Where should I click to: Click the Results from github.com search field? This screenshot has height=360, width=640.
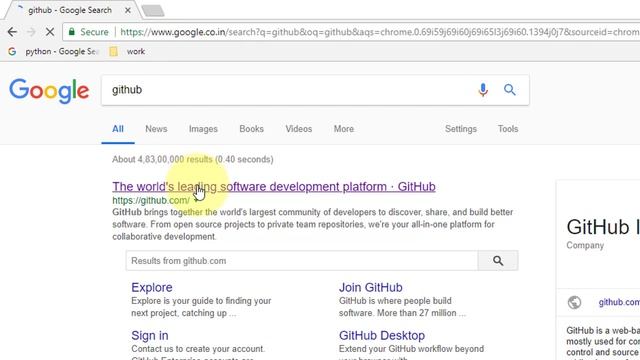coord(302,261)
